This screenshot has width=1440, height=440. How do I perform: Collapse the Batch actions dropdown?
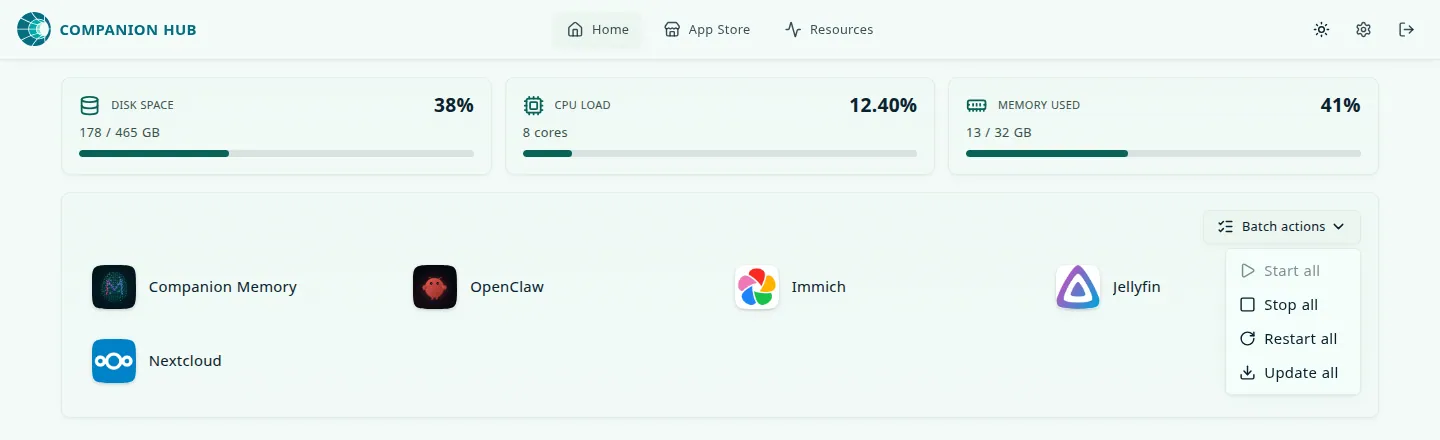point(1282,227)
